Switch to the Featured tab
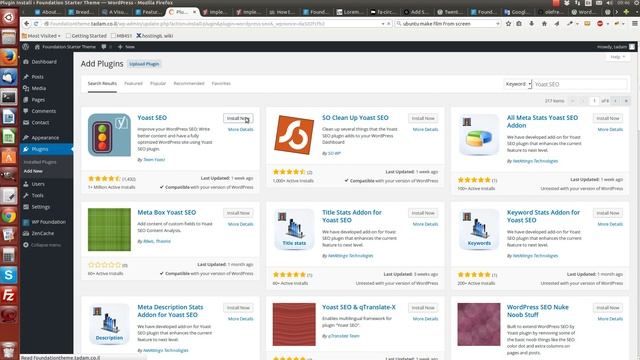640x360 pixels. (133, 83)
